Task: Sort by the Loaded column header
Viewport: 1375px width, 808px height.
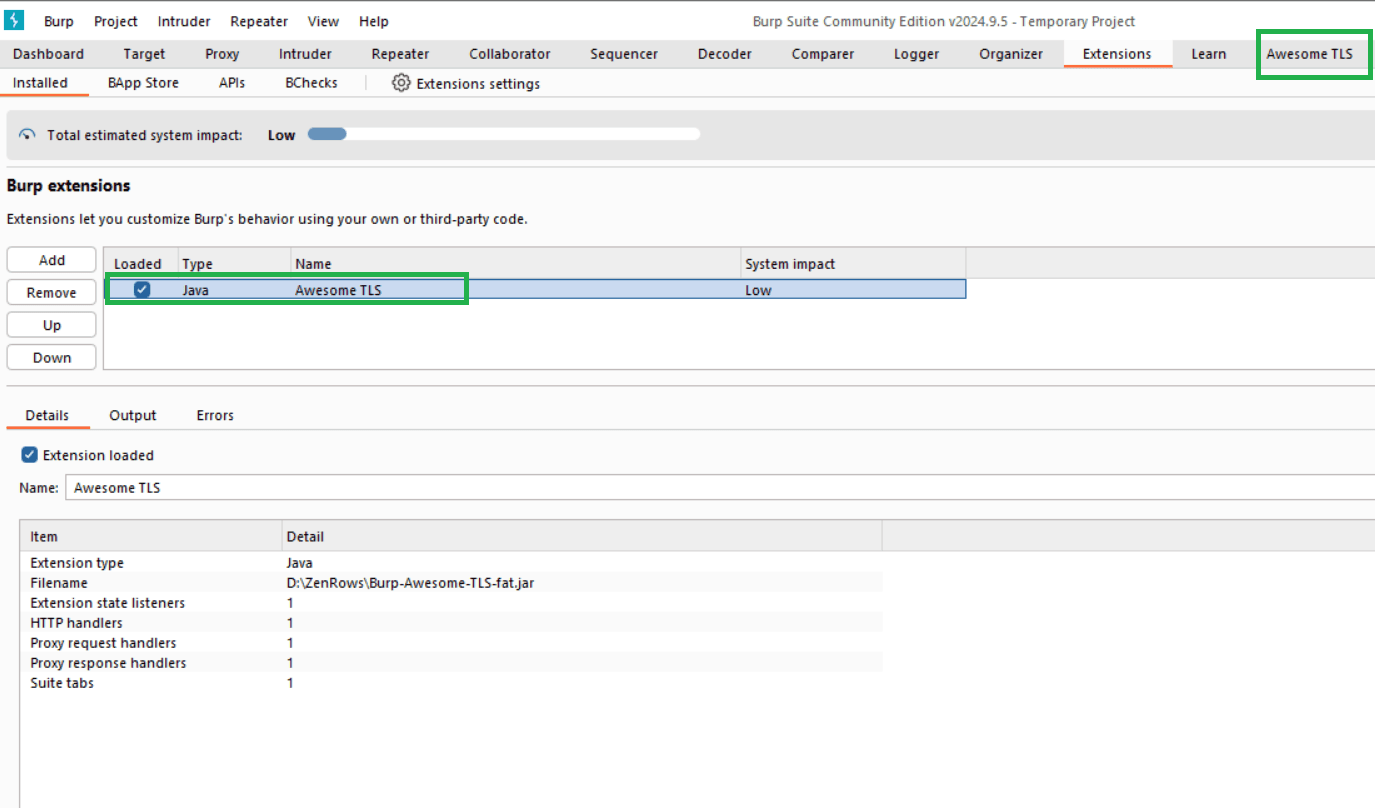Action: point(141,264)
